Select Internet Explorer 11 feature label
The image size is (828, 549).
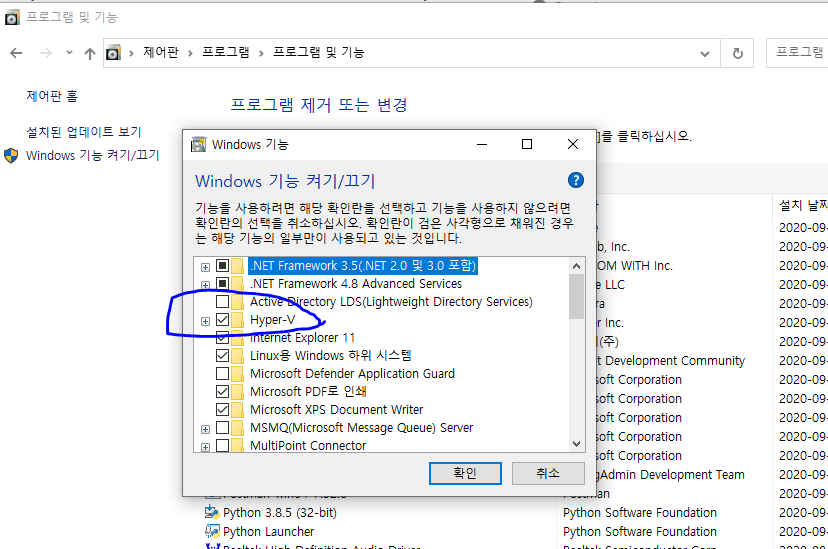[303, 337]
